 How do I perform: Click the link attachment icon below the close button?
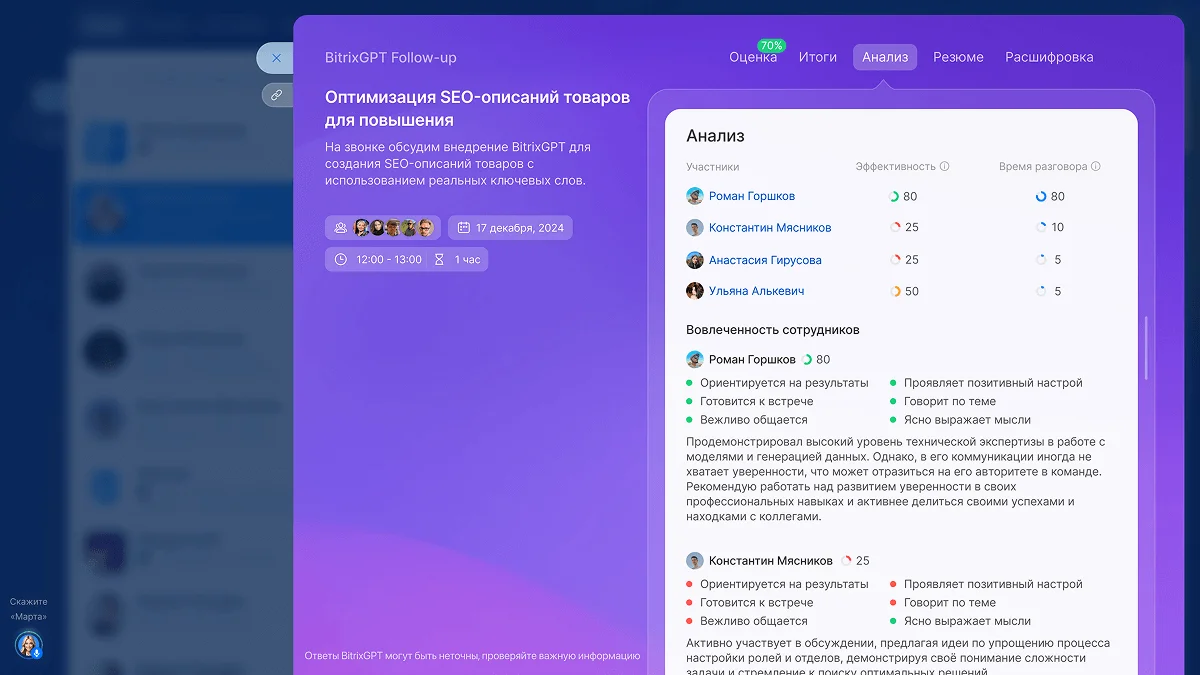[x=277, y=94]
